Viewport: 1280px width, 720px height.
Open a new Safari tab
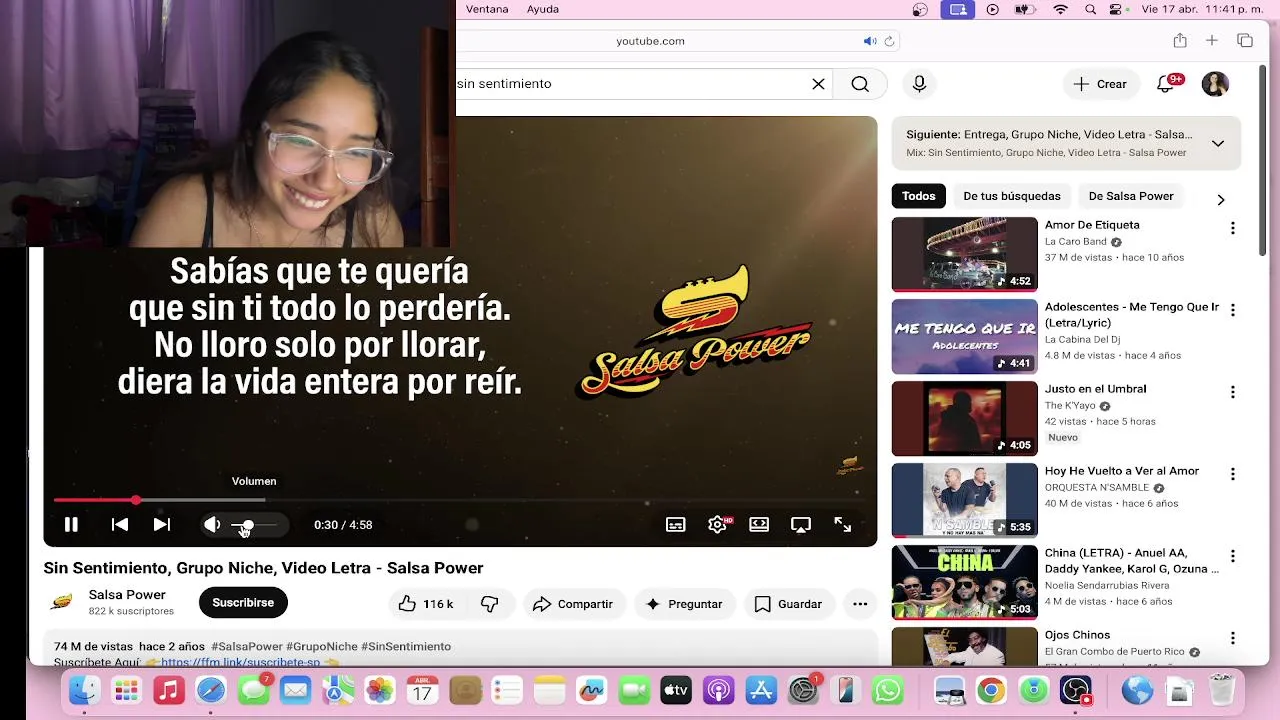[1211, 41]
